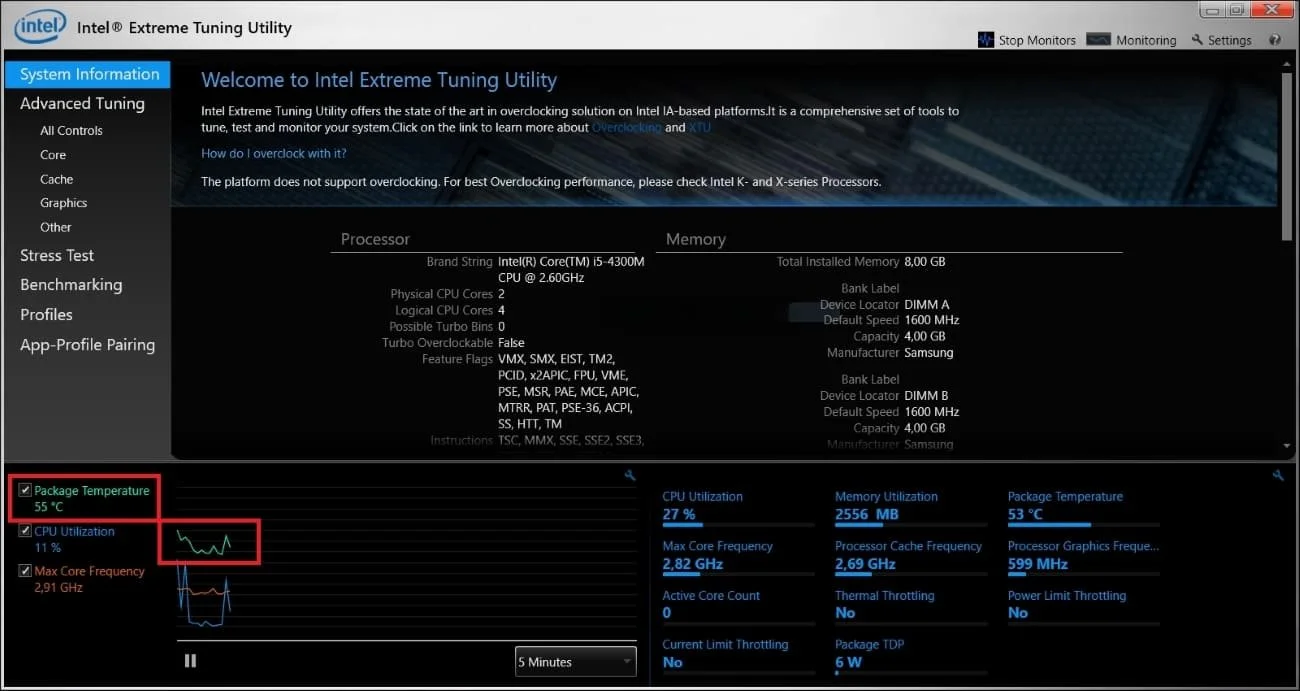1300x691 pixels.
Task: Select Other under Advanced Tuning
Action: [55, 227]
